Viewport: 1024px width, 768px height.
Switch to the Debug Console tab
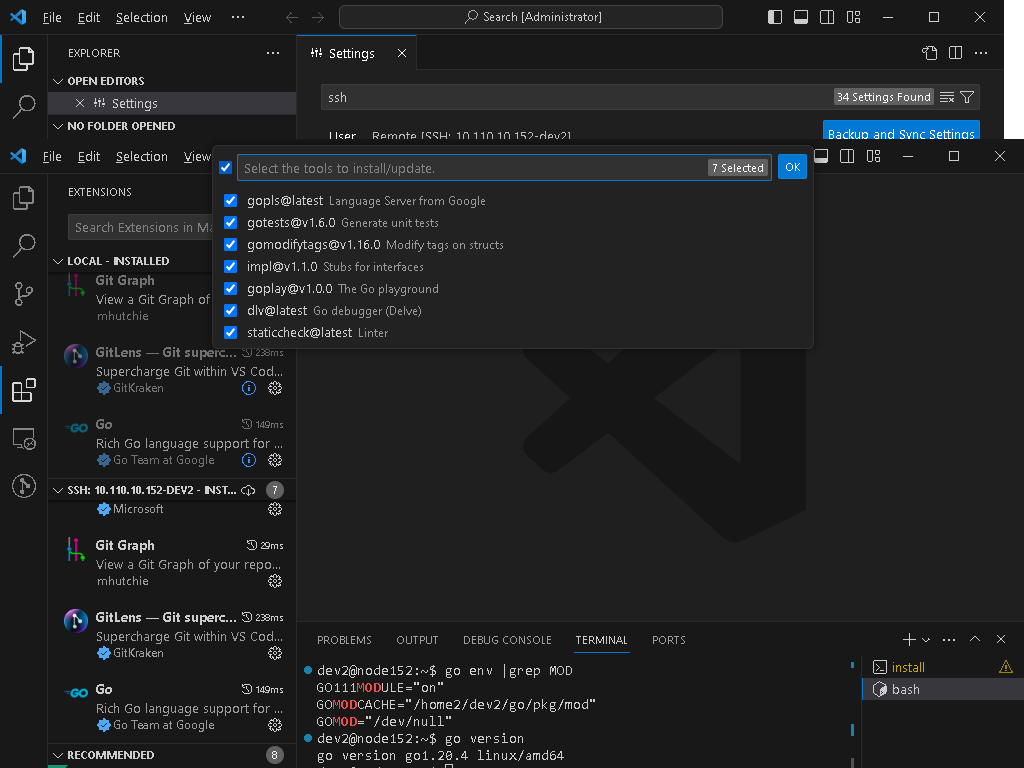[x=506, y=640]
